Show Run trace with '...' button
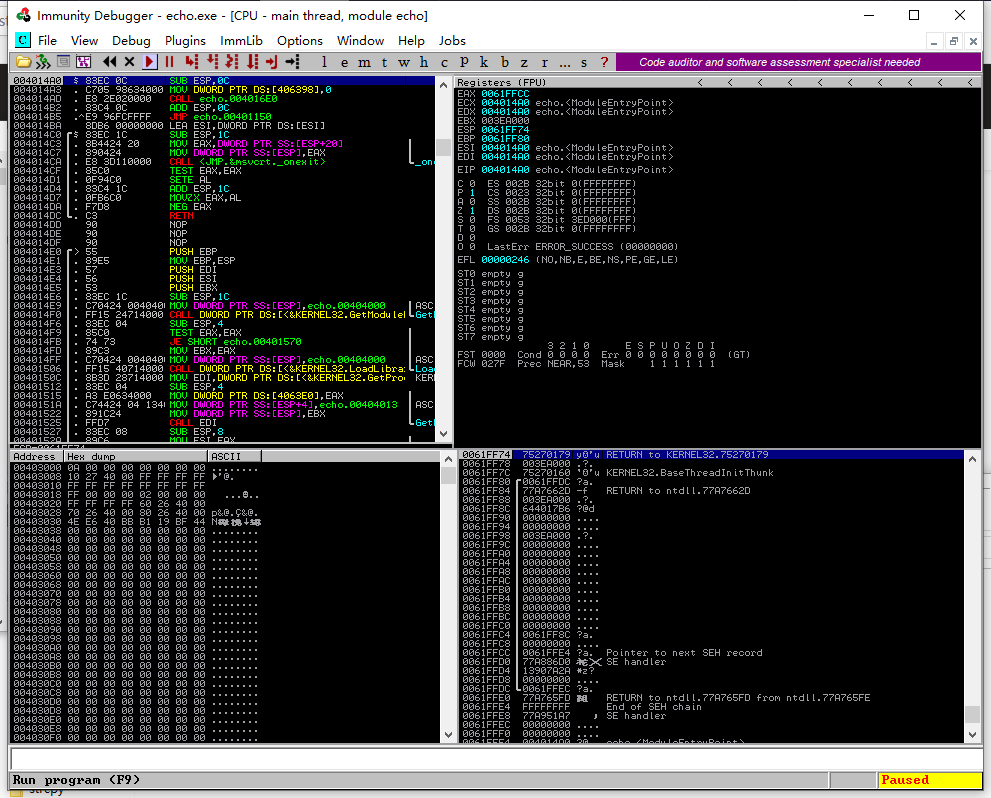Screen dimensions: 991x798 click(564, 62)
